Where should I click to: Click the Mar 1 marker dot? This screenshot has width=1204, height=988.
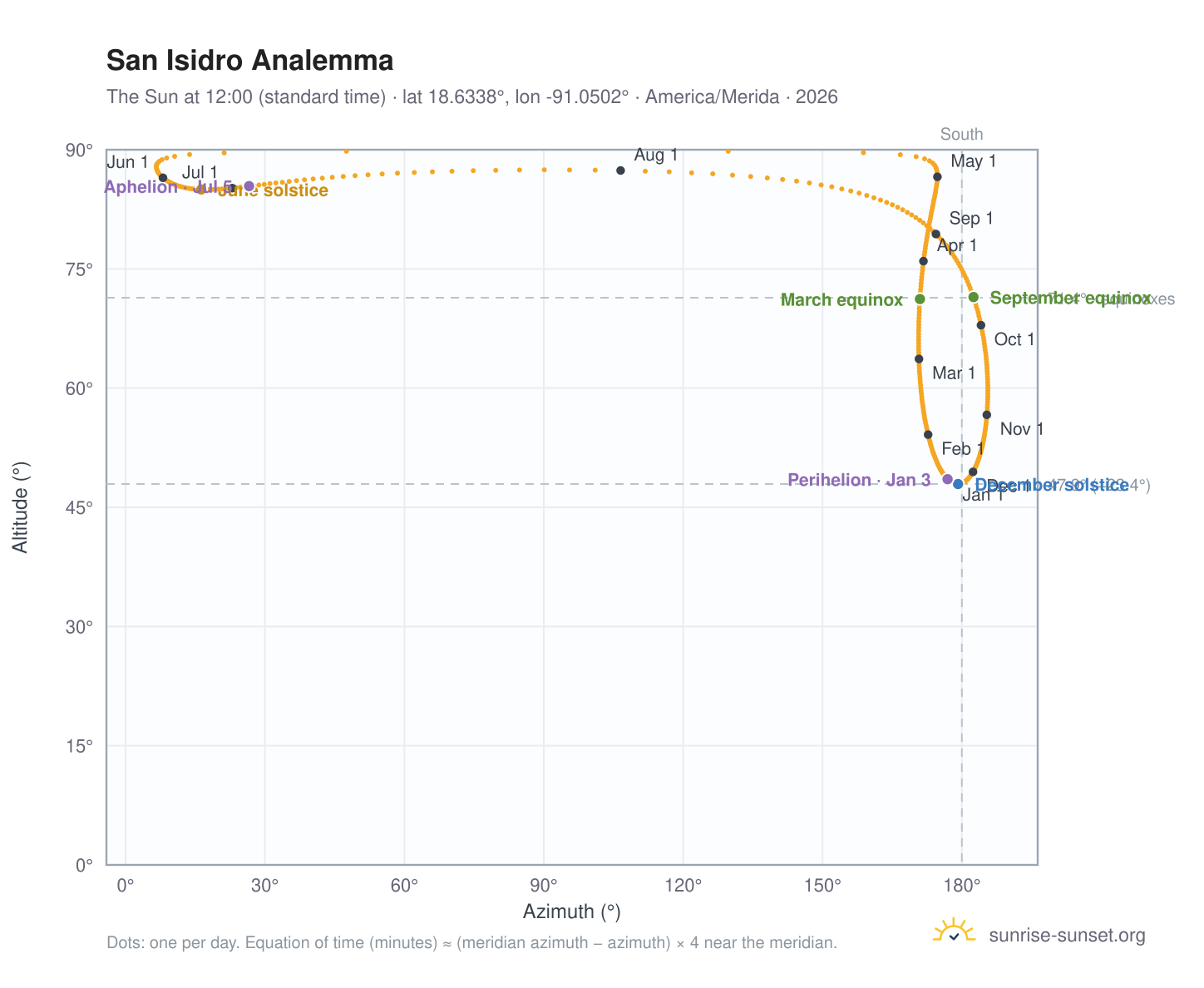pos(919,359)
